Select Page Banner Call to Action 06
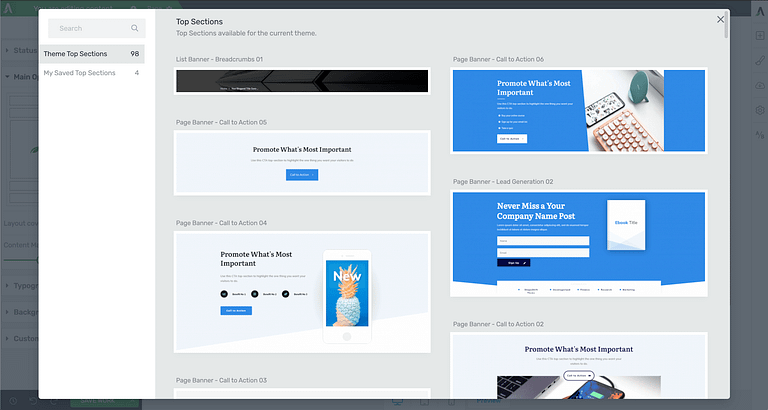Screen dimensions: 768x410 [579, 110]
